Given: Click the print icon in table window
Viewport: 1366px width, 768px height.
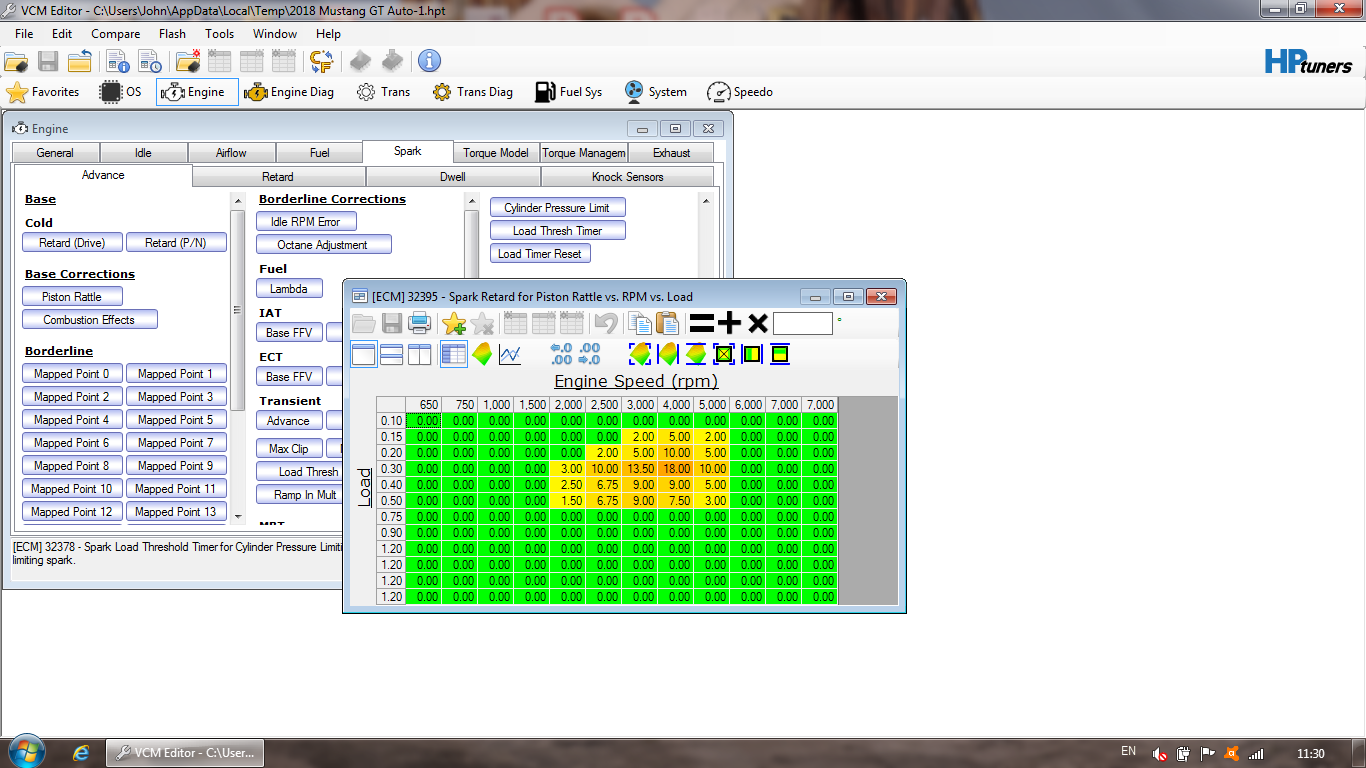Looking at the screenshot, I should (420, 323).
